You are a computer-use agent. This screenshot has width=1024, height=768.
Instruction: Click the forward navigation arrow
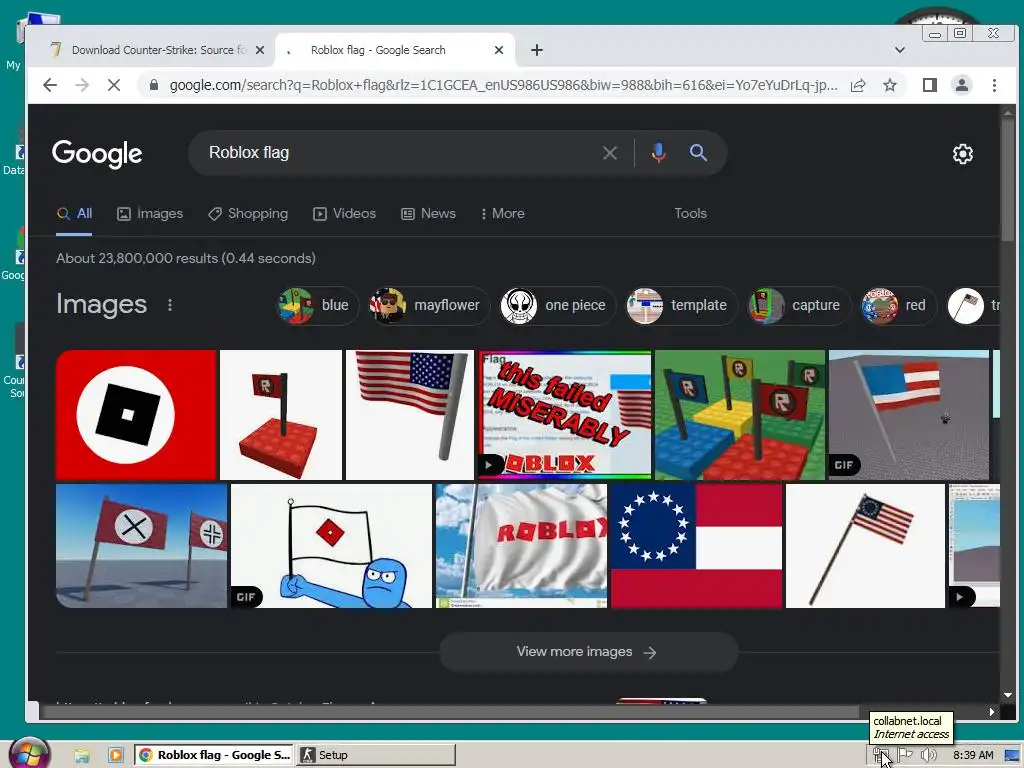[82, 85]
